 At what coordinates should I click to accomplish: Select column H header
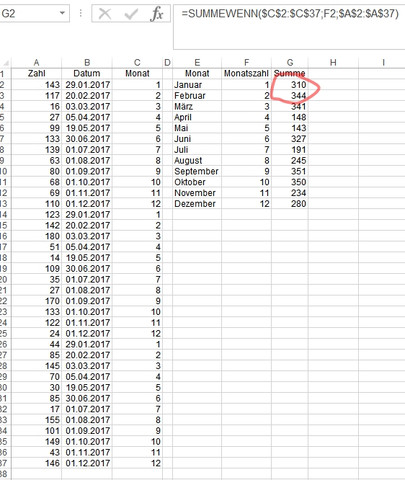[x=333, y=62]
